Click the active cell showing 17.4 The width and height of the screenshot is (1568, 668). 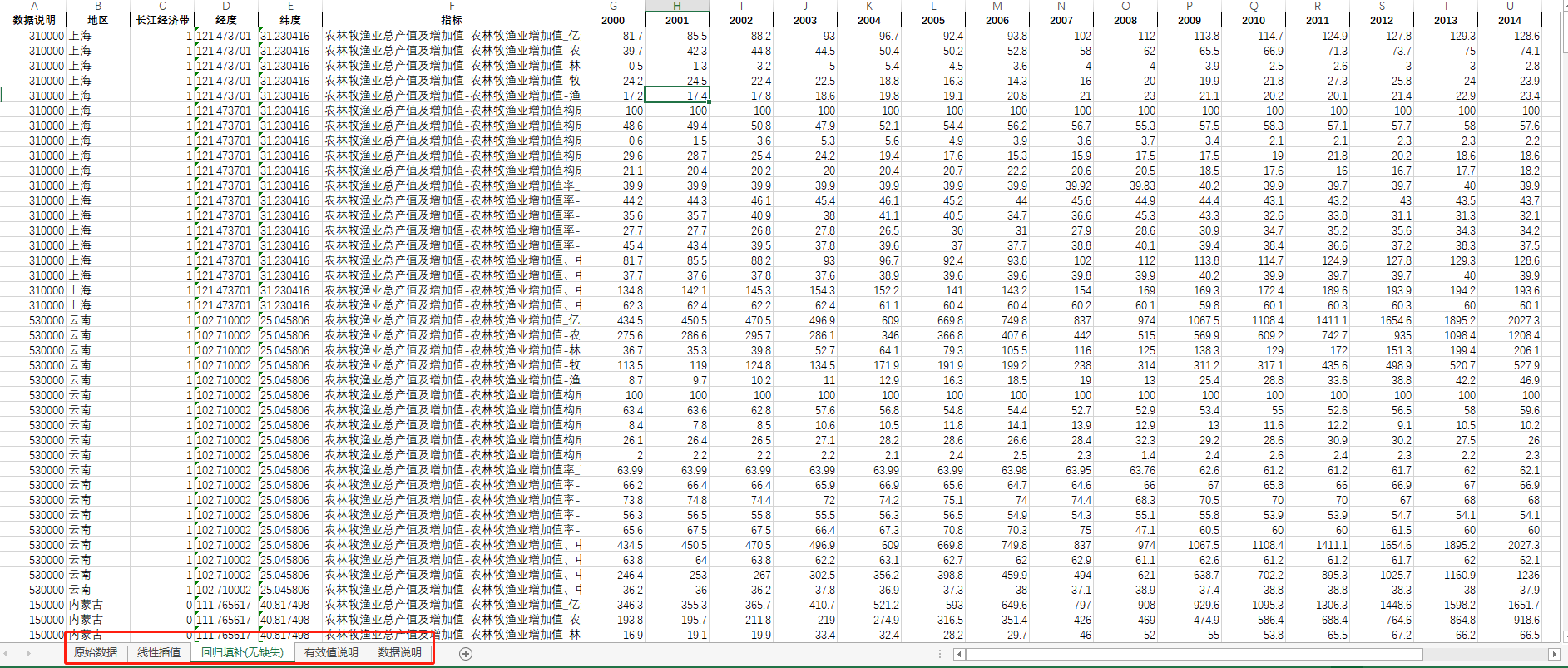[x=677, y=96]
